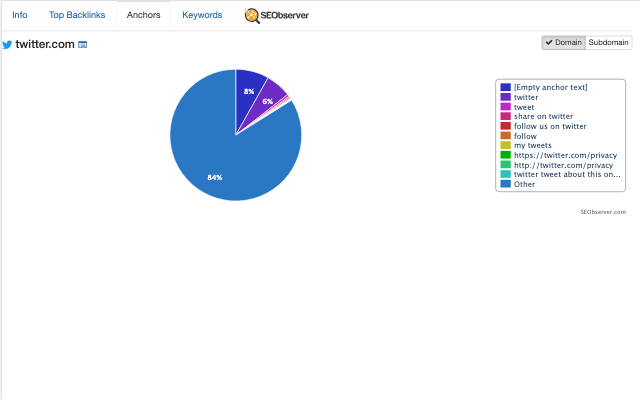Switch to the Top Backlinks tab
This screenshot has height=400, width=640.
click(77, 15)
